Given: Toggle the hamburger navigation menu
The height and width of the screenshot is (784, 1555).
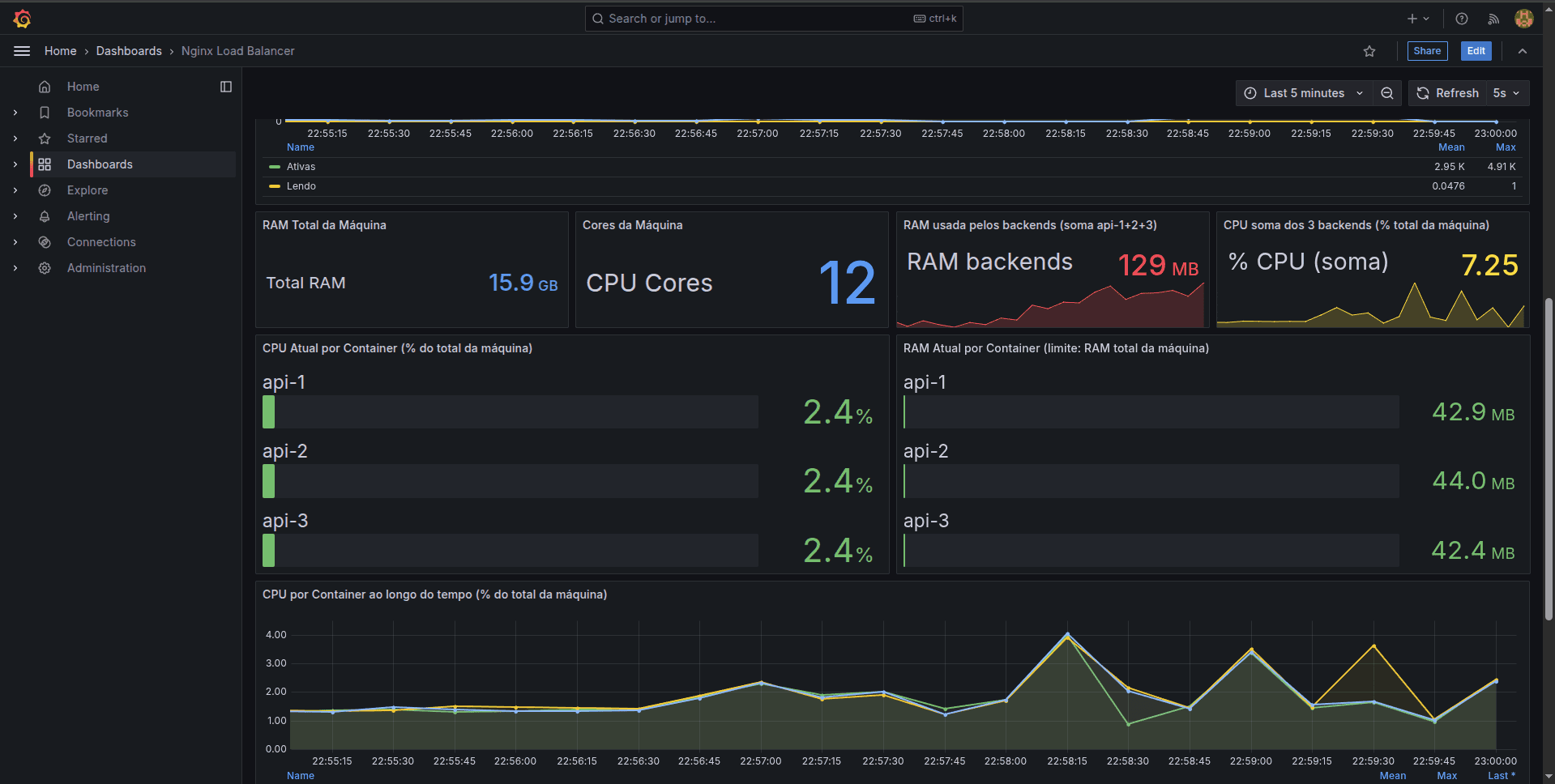Looking at the screenshot, I should coord(22,51).
